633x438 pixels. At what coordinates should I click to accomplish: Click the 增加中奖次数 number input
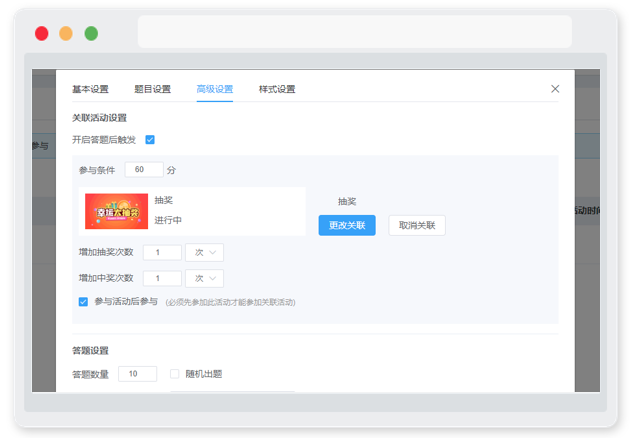pyautogui.click(x=162, y=278)
